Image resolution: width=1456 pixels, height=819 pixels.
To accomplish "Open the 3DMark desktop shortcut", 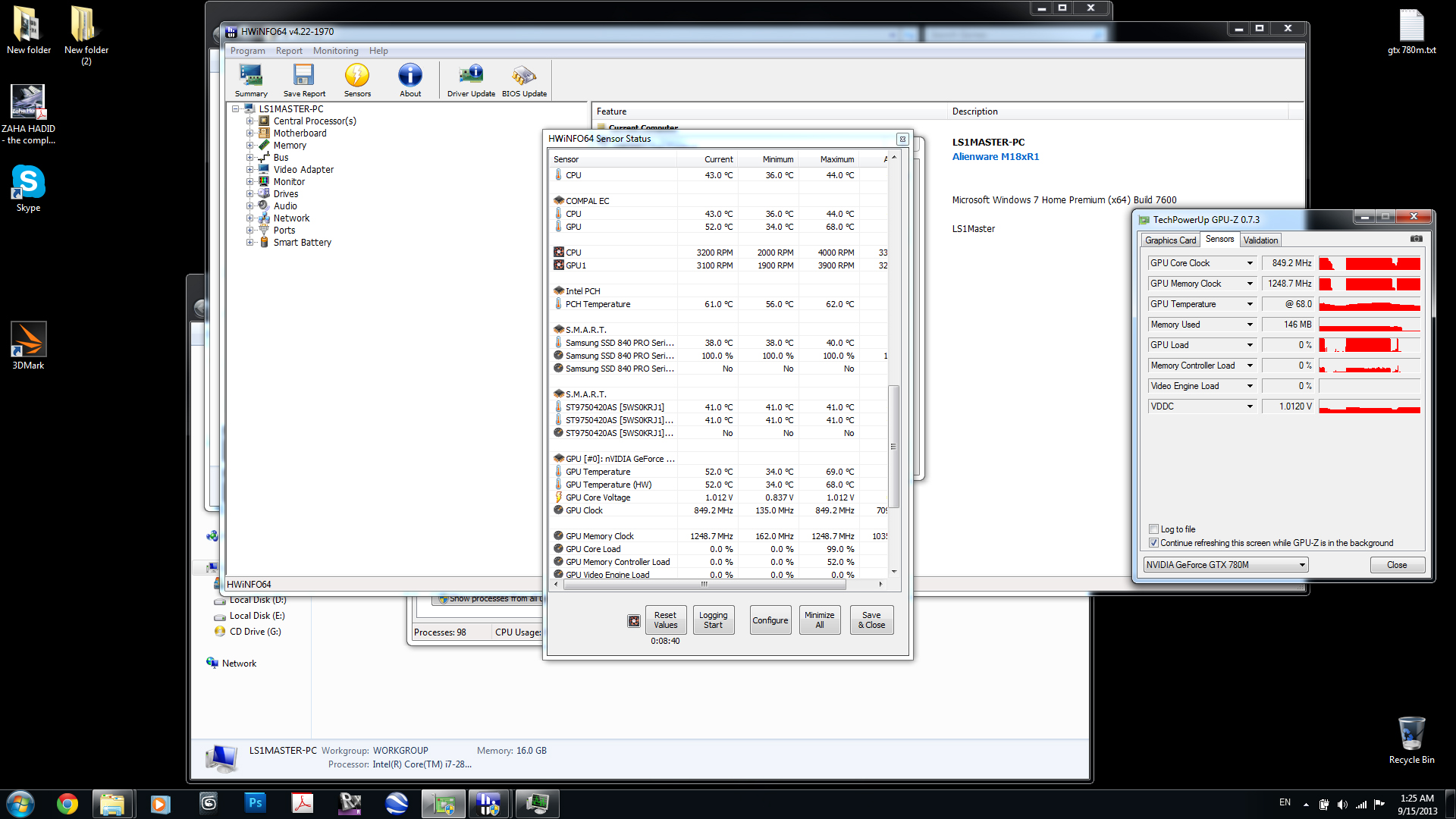I will 28,346.
